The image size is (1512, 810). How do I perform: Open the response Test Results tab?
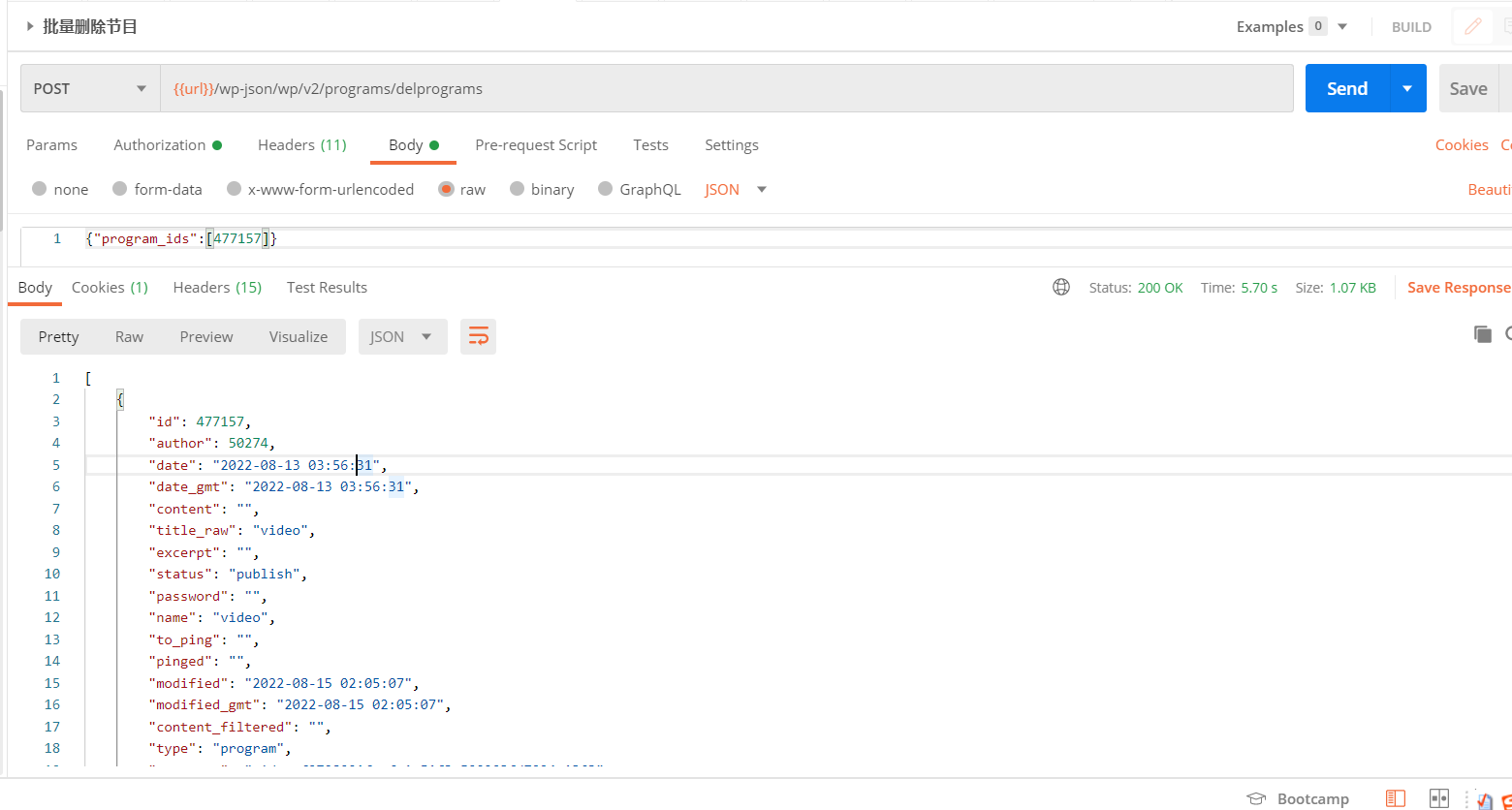(x=327, y=287)
